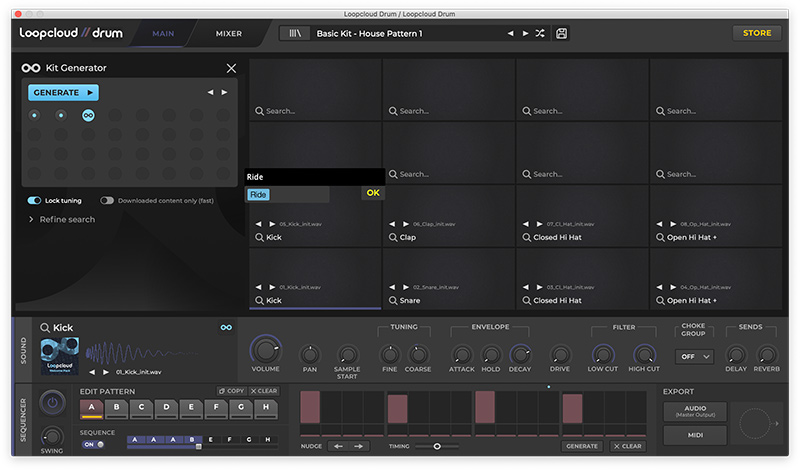Toggle Downloaded content only switch
This screenshot has width=800, height=470.
107,201
